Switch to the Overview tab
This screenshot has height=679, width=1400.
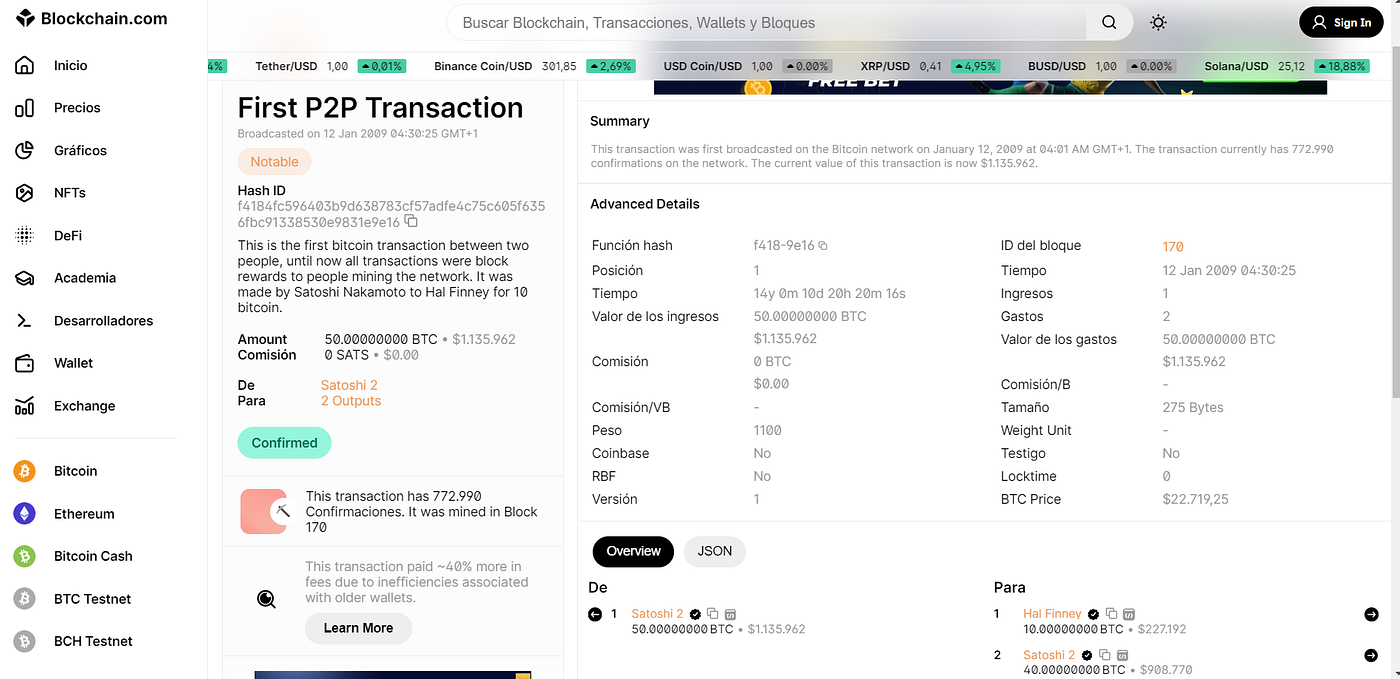[x=633, y=551]
